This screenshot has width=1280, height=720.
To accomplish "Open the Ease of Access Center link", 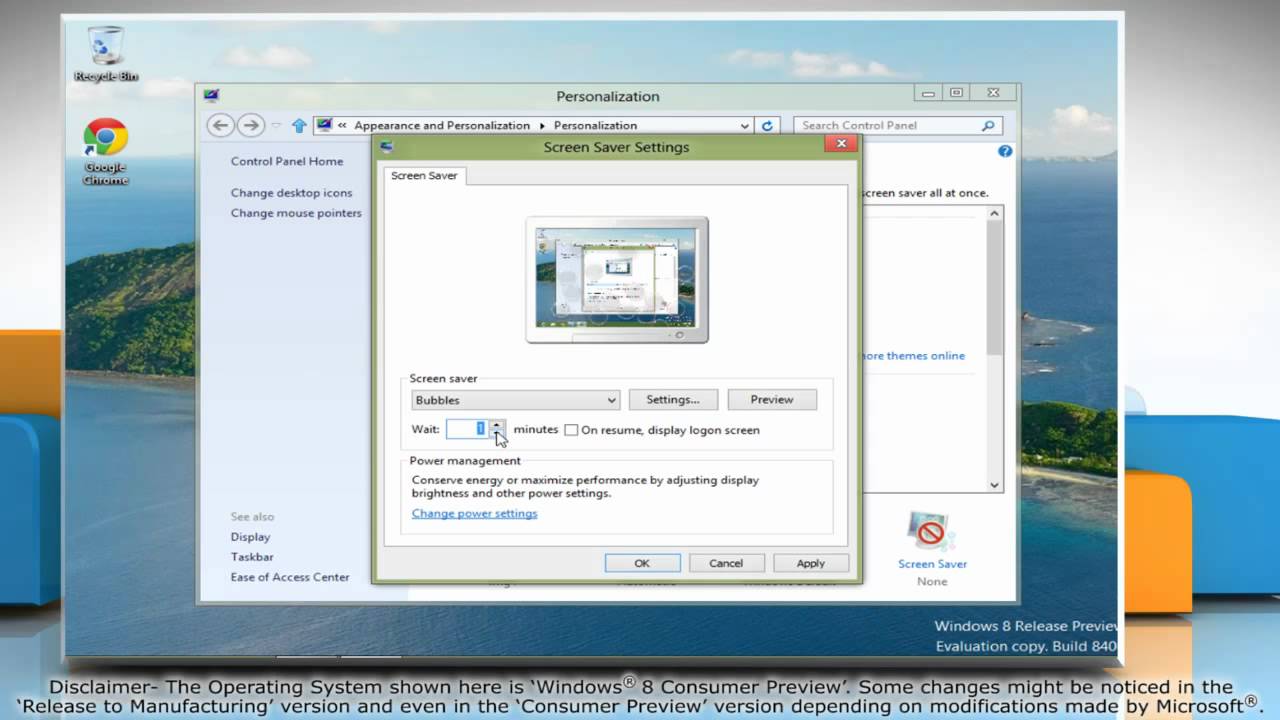I will [x=290, y=577].
